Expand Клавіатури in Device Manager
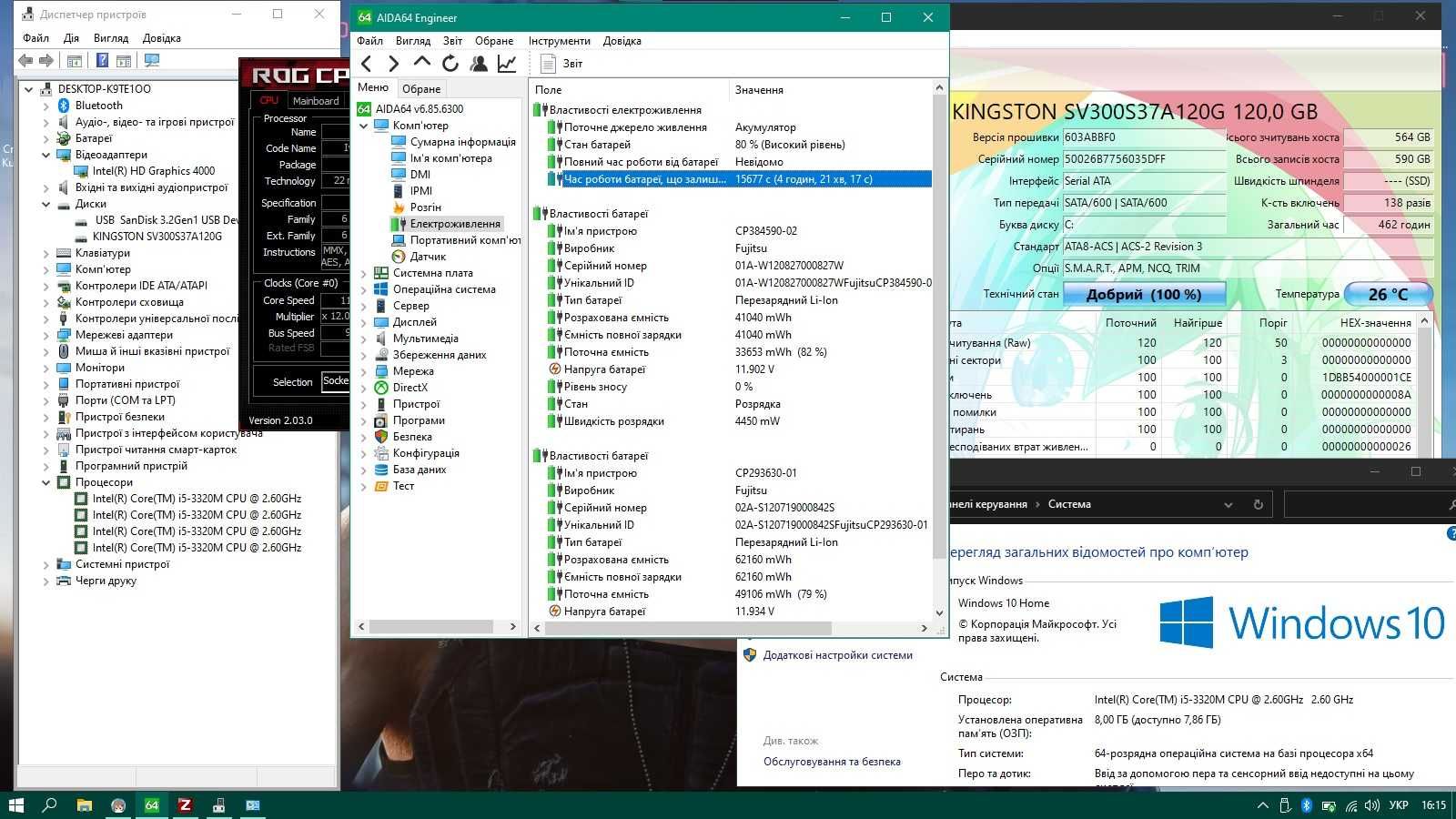1456x819 pixels. pos(46,253)
